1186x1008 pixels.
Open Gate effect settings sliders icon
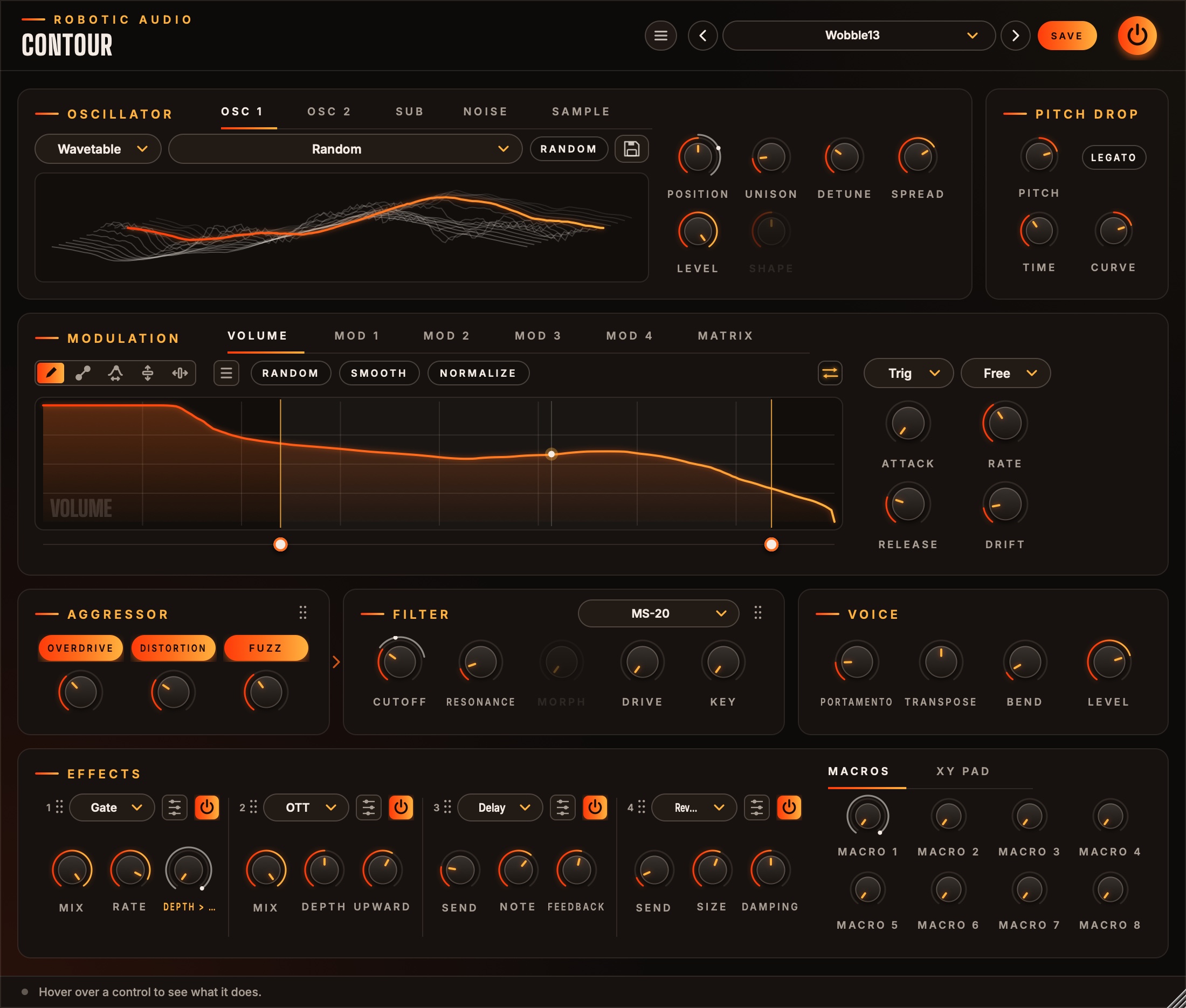(174, 807)
